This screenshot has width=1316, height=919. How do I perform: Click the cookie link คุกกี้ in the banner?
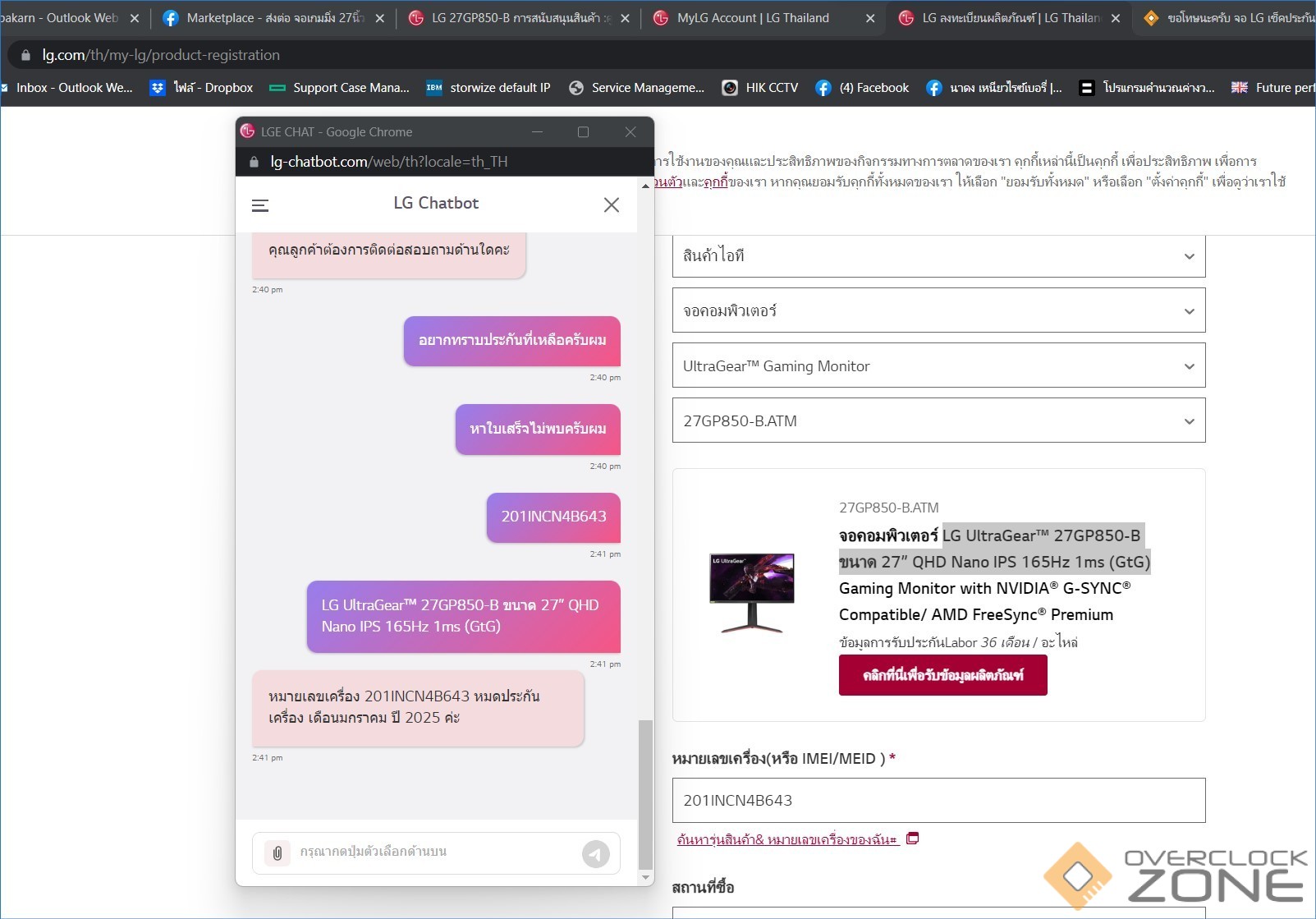(x=716, y=182)
